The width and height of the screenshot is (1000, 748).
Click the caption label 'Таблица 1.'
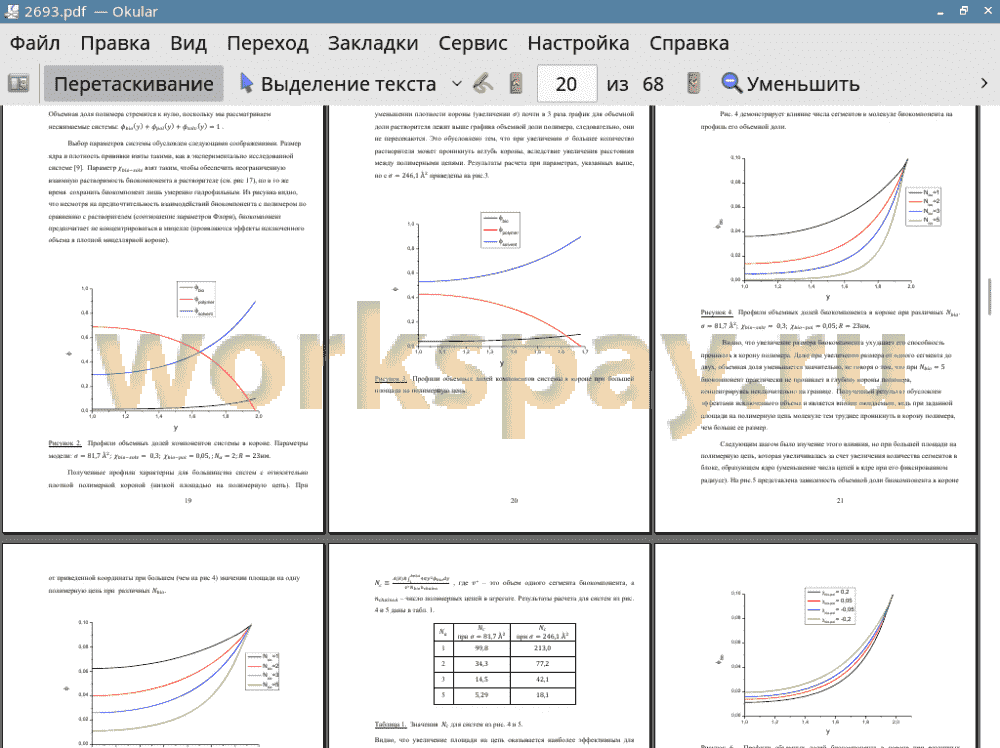pyautogui.click(x=390, y=724)
